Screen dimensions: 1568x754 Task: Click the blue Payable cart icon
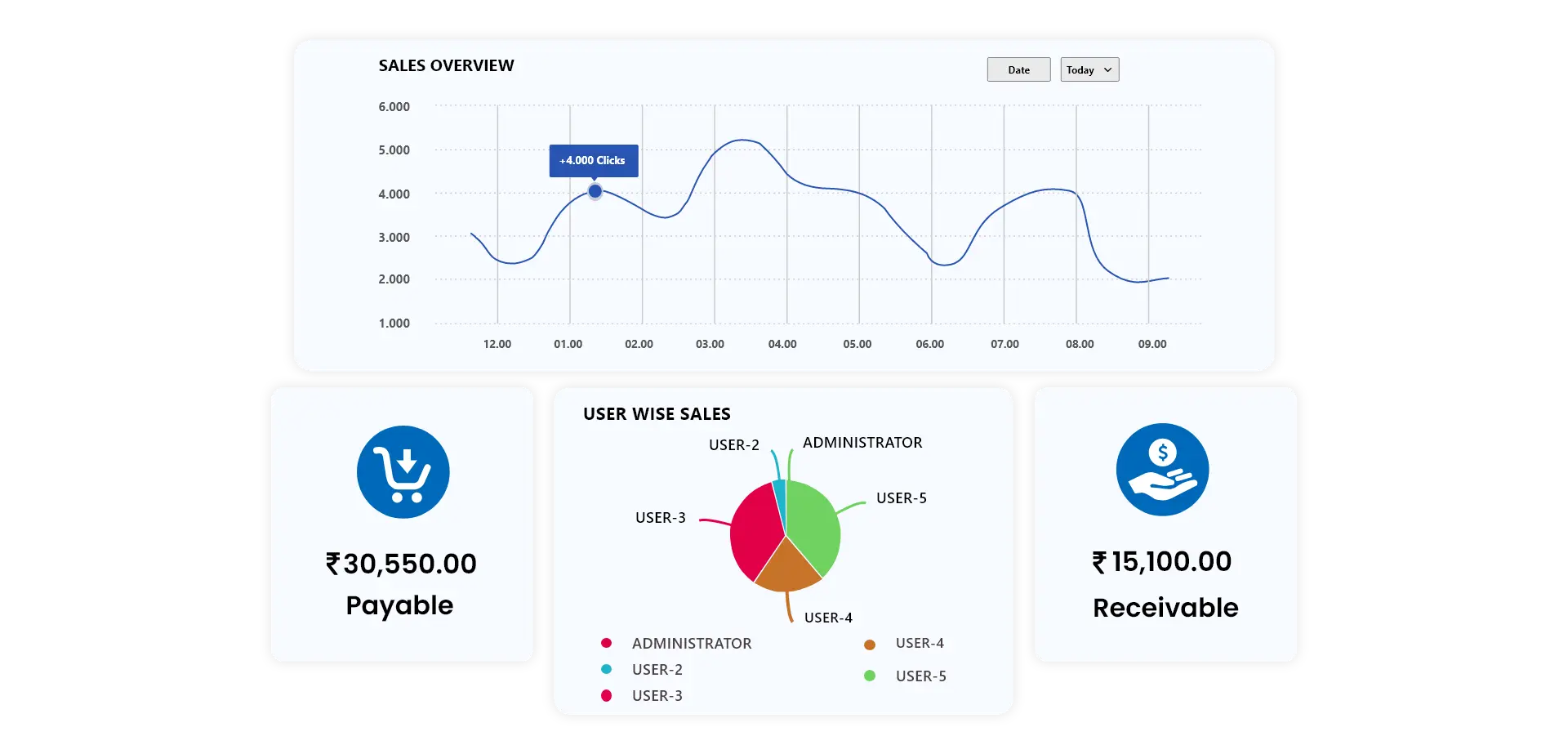pos(403,472)
